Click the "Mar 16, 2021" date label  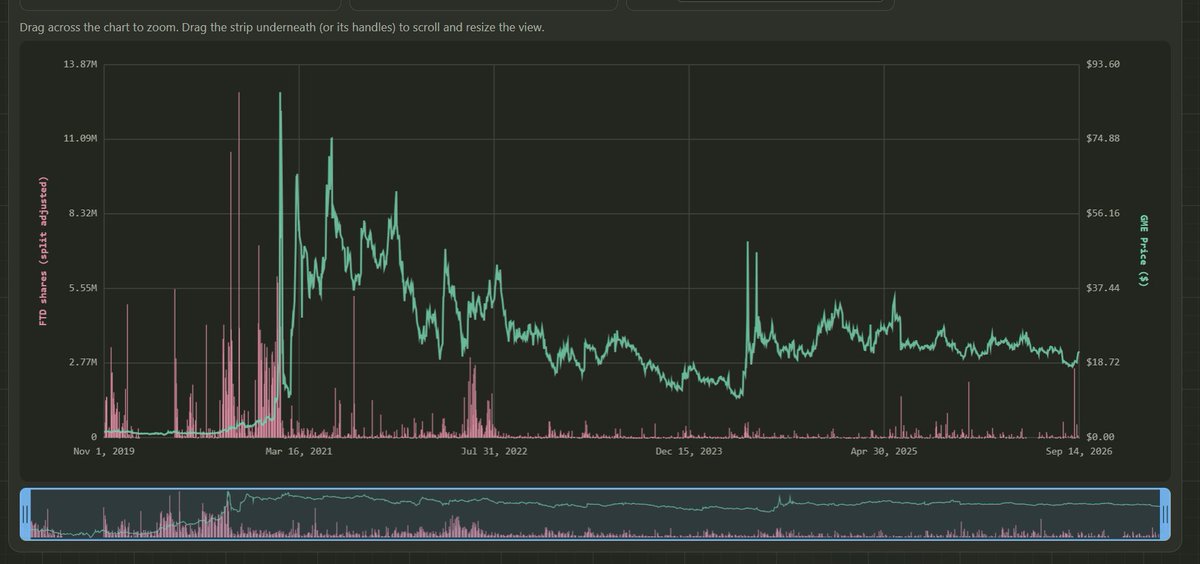(x=298, y=452)
